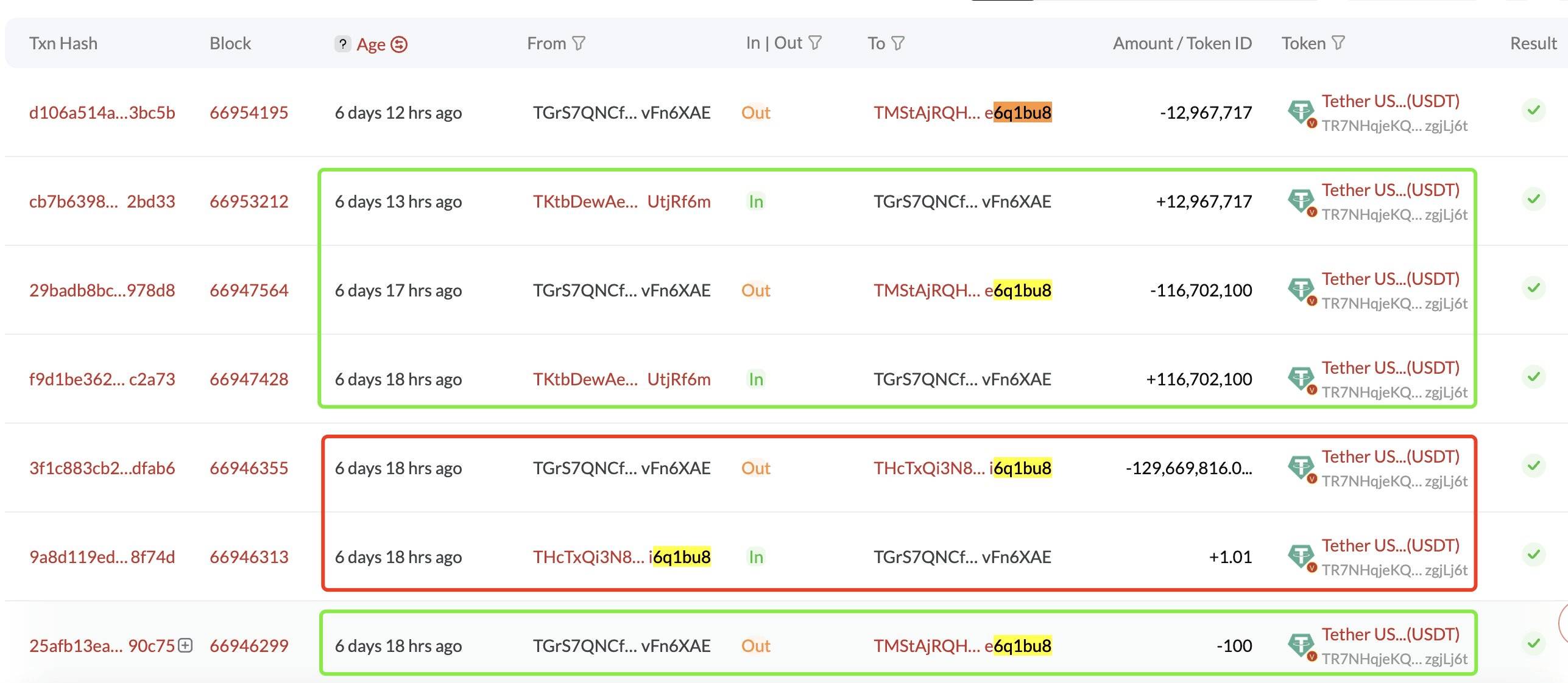1568x683 pixels.
Task: Click the Tether icon in row 66954195
Action: coord(1302,113)
